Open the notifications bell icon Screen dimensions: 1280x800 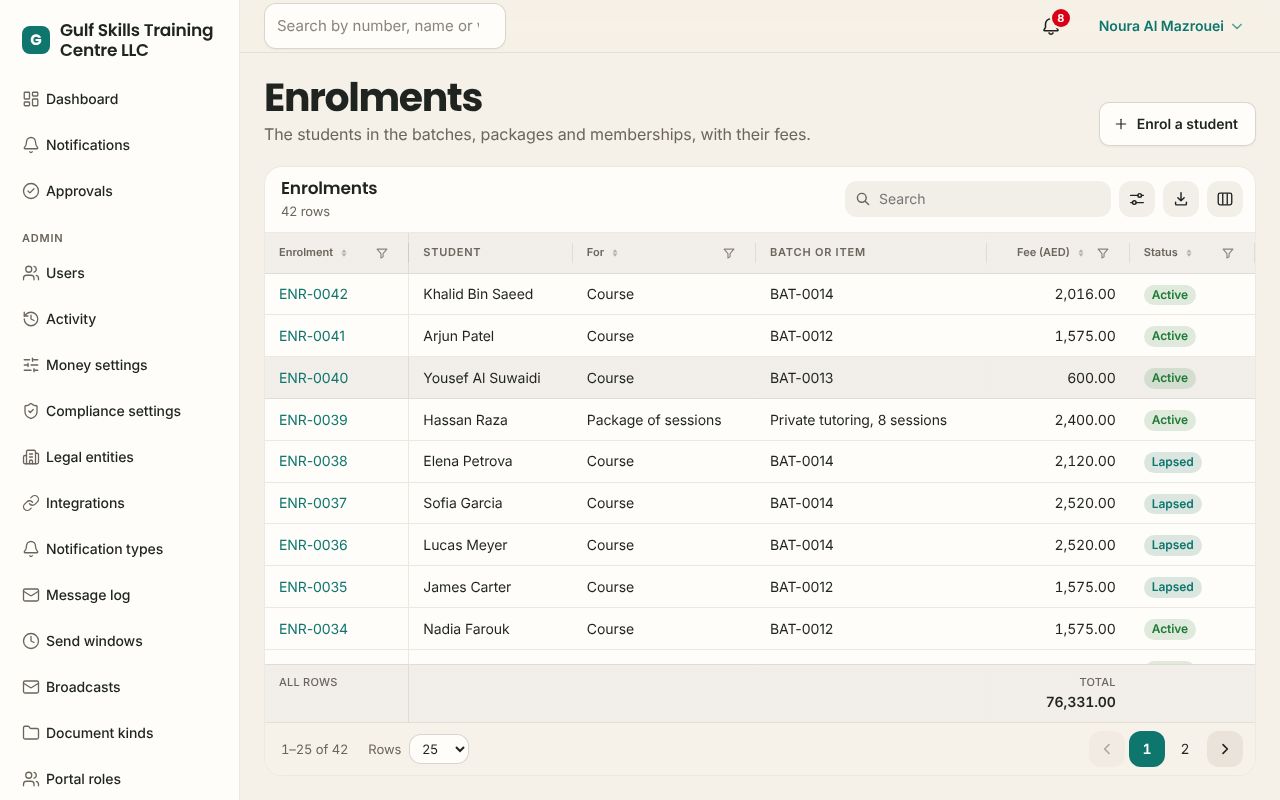(x=1051, y=26)
